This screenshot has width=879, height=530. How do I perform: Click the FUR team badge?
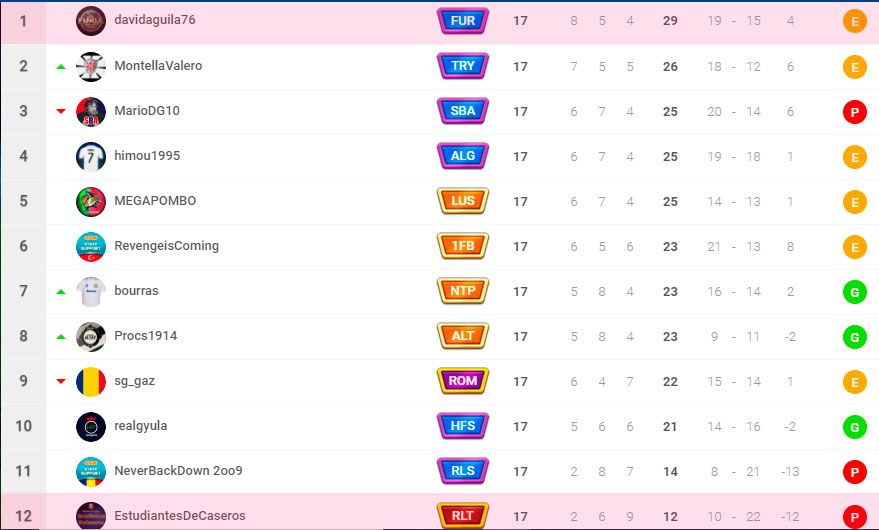(462, 21)
